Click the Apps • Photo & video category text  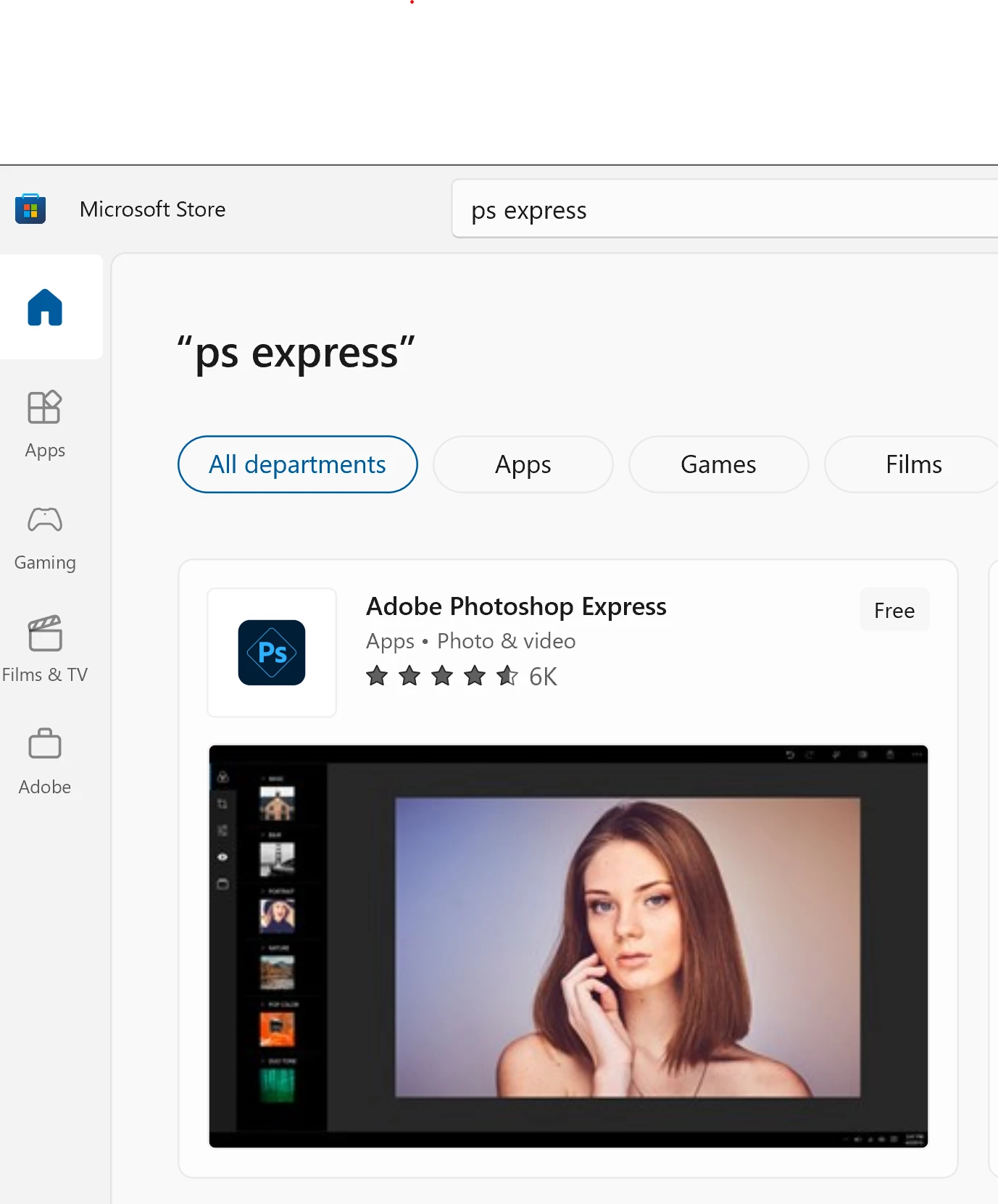[471, 641]
